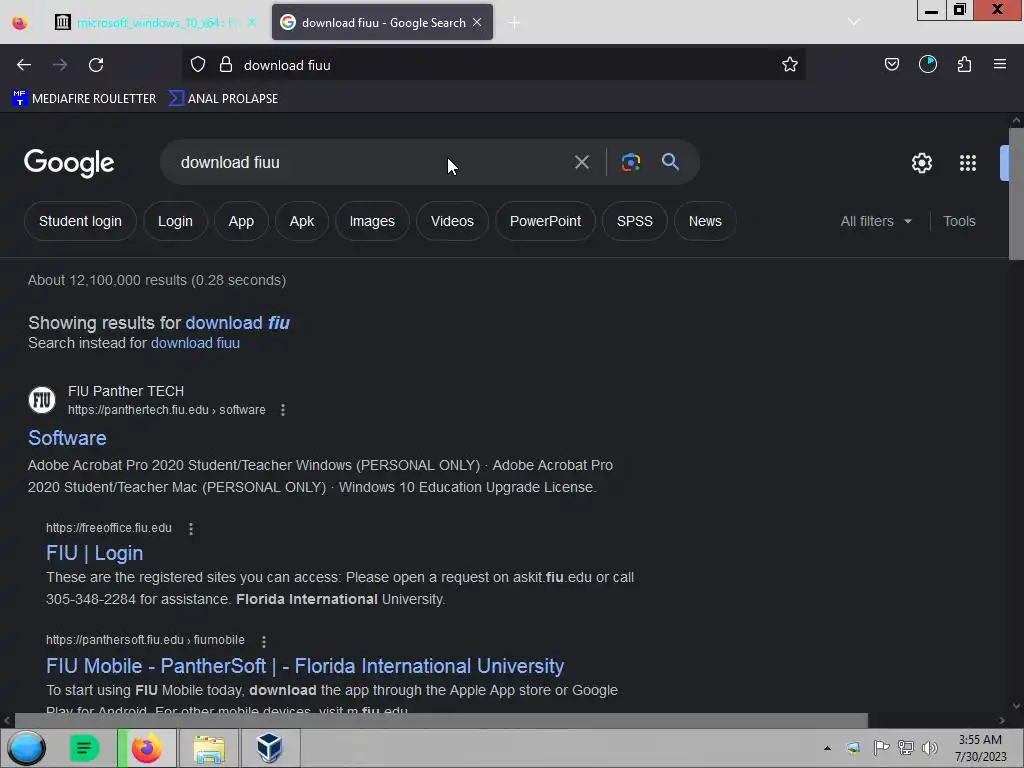The height and width of the screenshot is (768, 1024).
Task: Filter results by SPSS chip
Action: [x=635, y=221]
